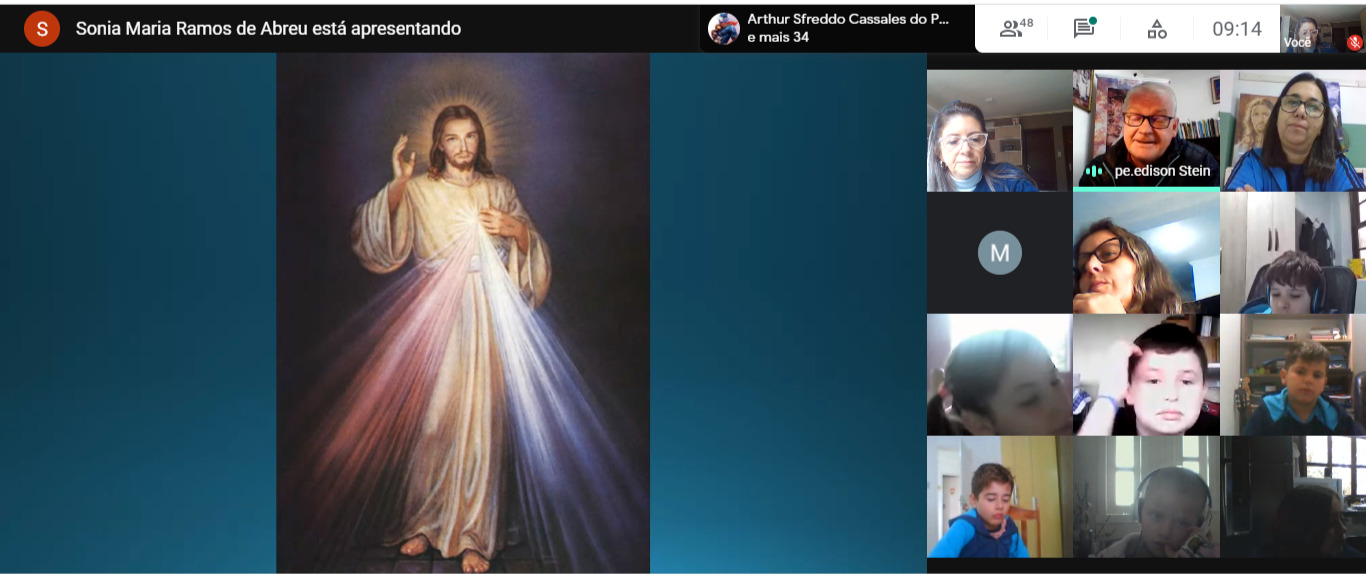This screenshot has height=574, width=1366.
Task: Click your own self-view thumbnail labeled Você
Action: [x=1322, y=28]
